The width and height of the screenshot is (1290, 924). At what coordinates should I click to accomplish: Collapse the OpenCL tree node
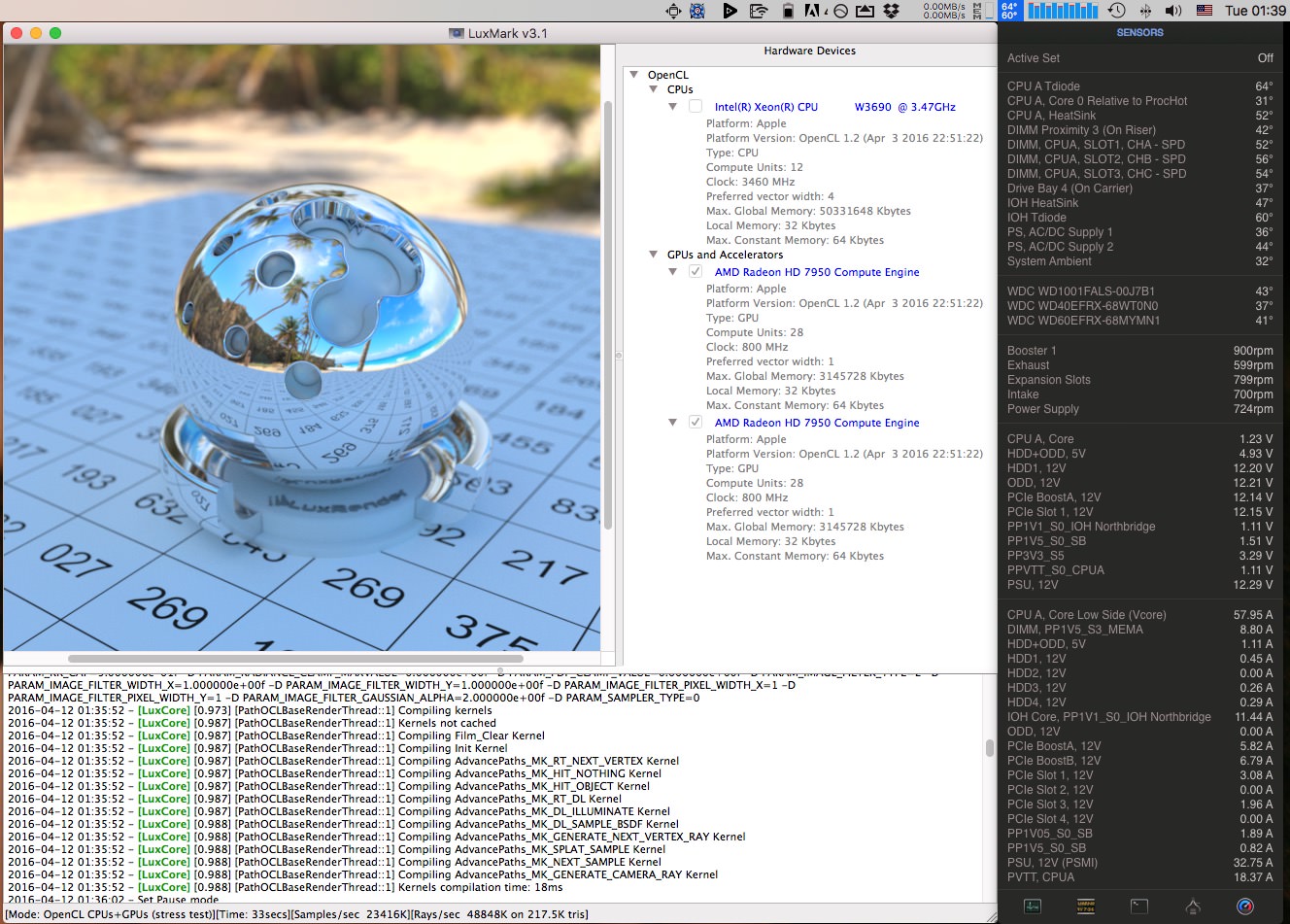tap(634, 75)
